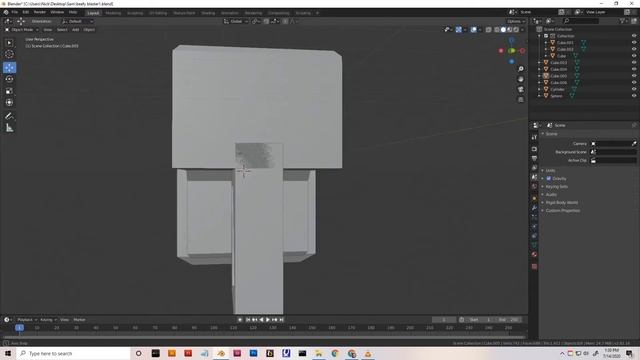Open the Modifiers wrench properties tab
This screenshot has height=360, width=640.
pyautogui.click(x=534, y=208)
